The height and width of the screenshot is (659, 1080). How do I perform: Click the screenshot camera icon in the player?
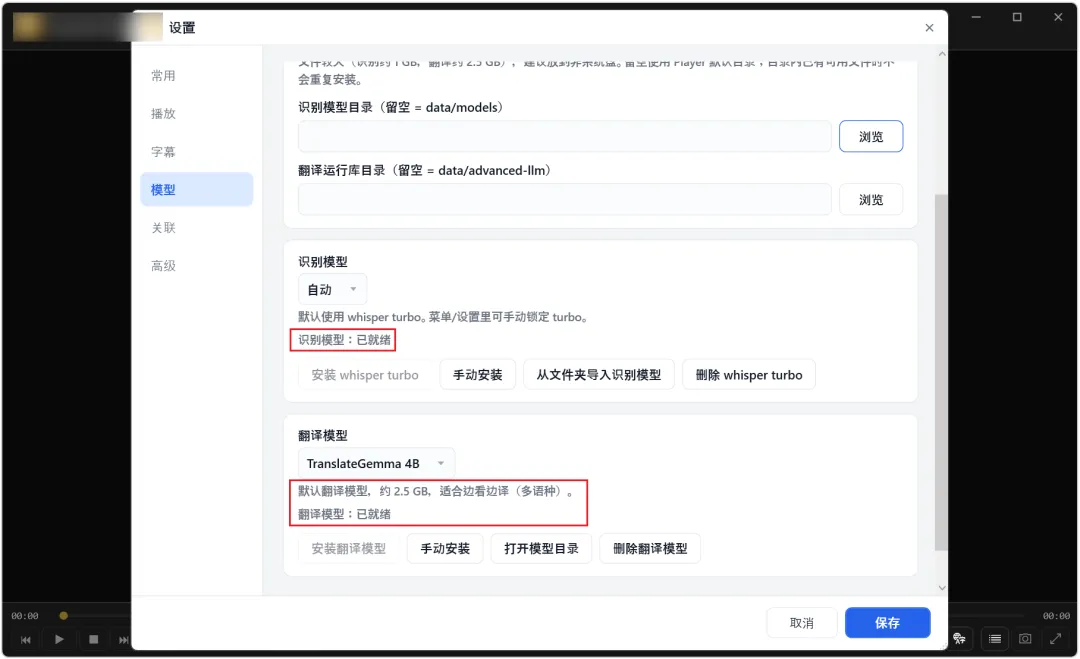tap(1025, 638)
